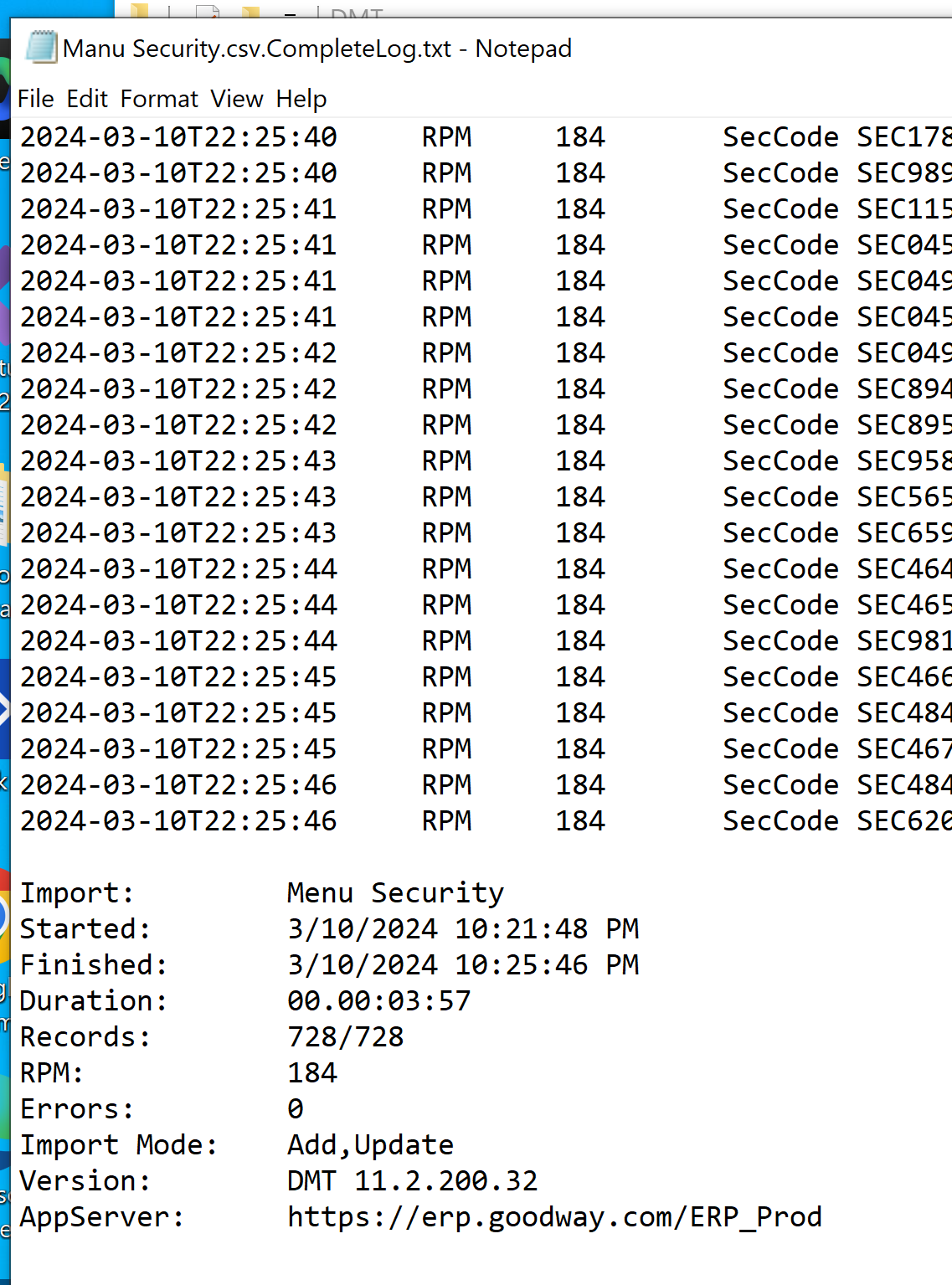Click the Import Mode value Add,Update
This screenshot has height=1285, width=952.
[x=370, y=1144]
